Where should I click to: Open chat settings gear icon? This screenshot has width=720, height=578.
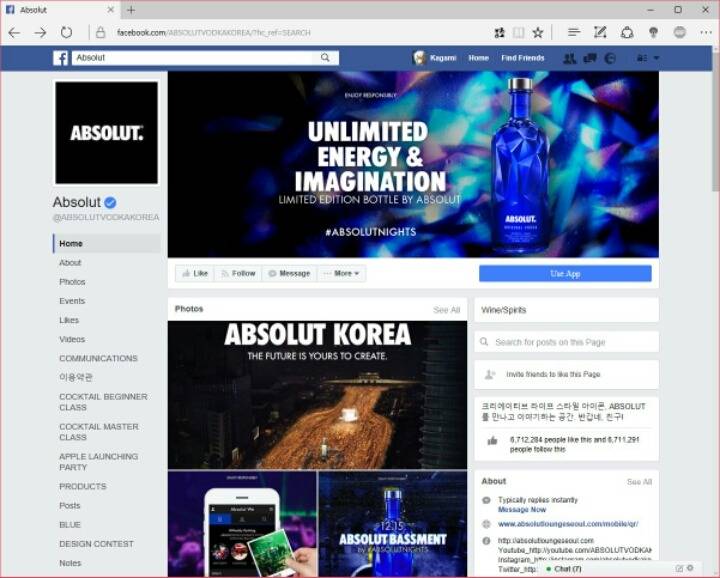tap(690, 568)
